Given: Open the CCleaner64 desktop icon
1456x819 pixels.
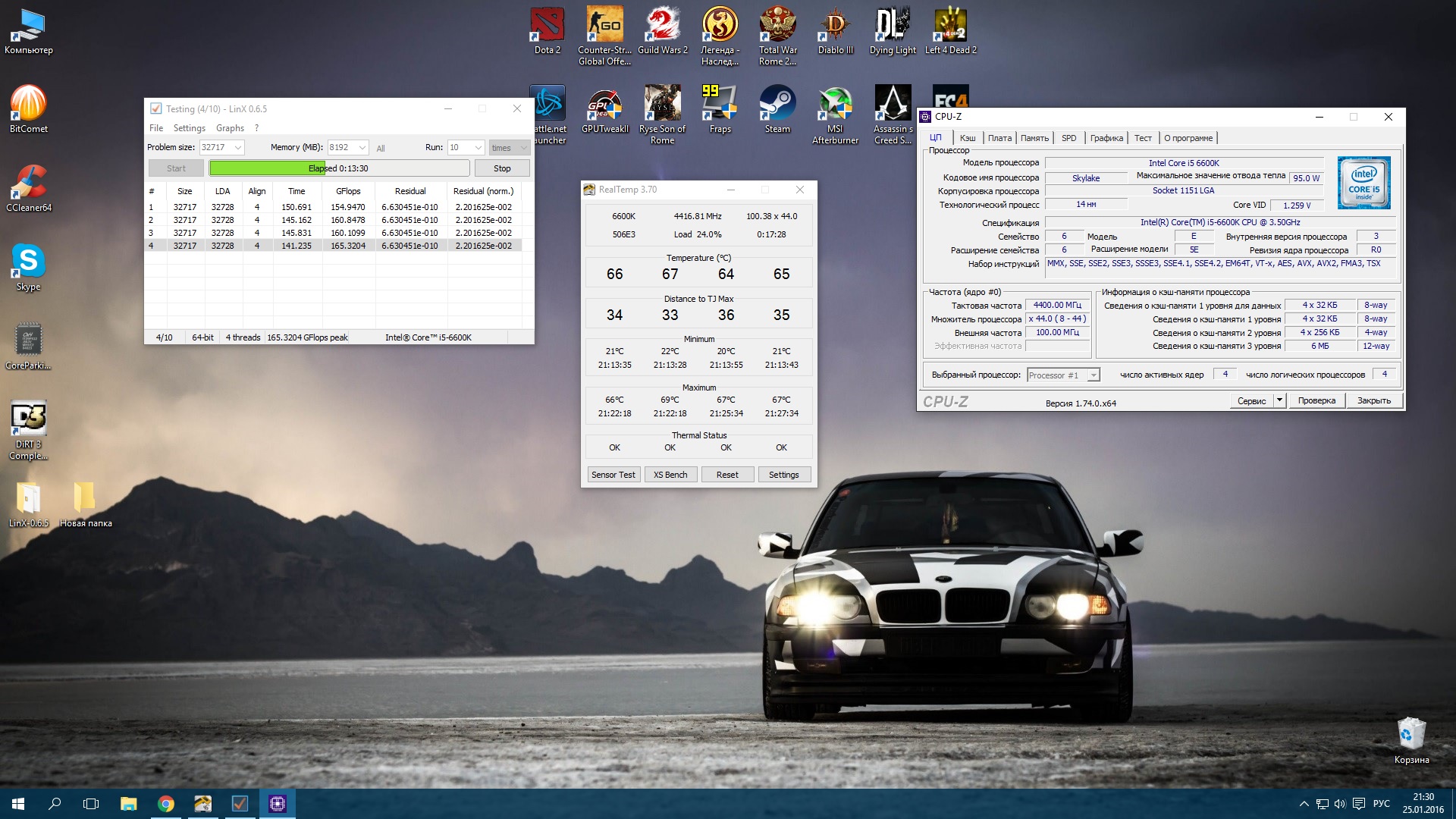Looking at the screenshot, I should [x=28, y=183].
